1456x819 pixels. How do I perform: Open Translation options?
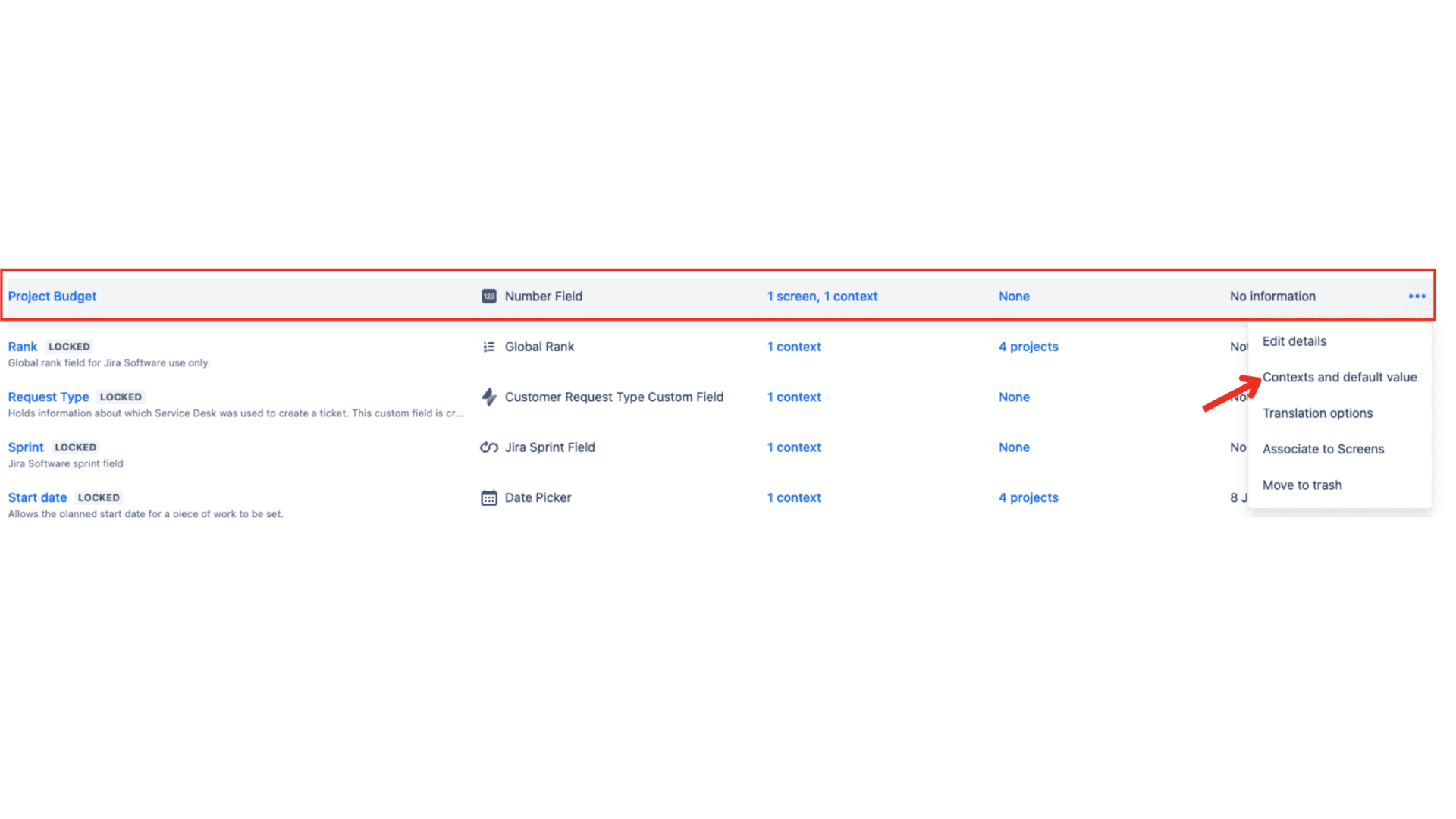click(1317, 413)
